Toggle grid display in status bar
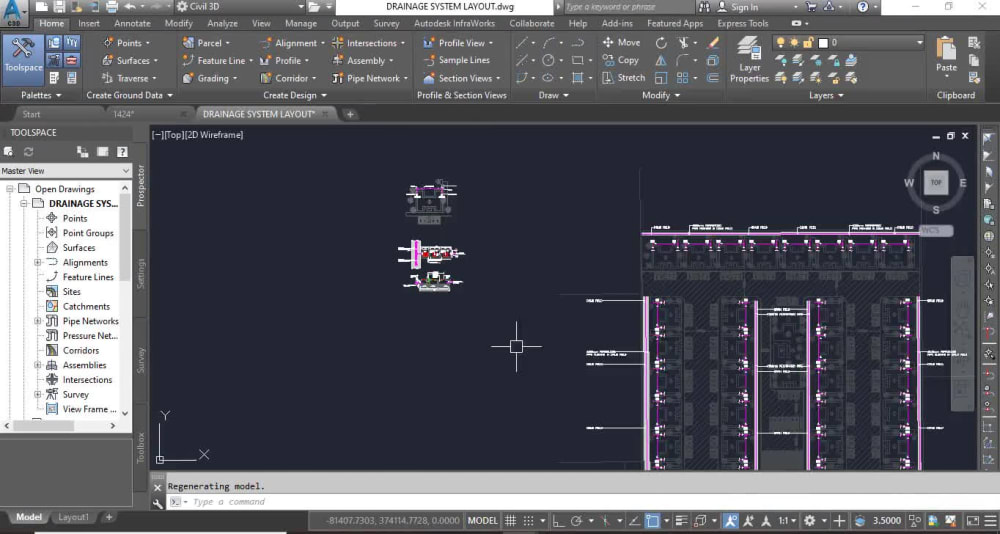1000x534 pixels. pos(511,521)
